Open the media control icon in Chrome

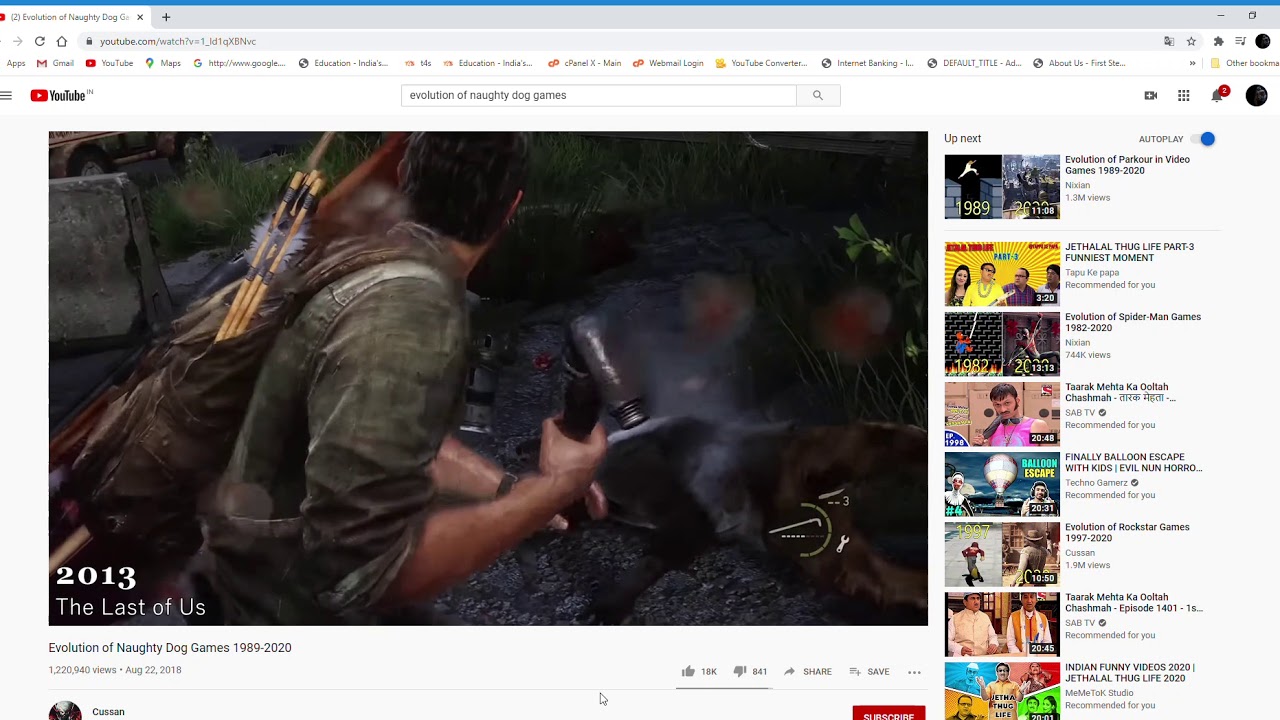coord(1240,41)
